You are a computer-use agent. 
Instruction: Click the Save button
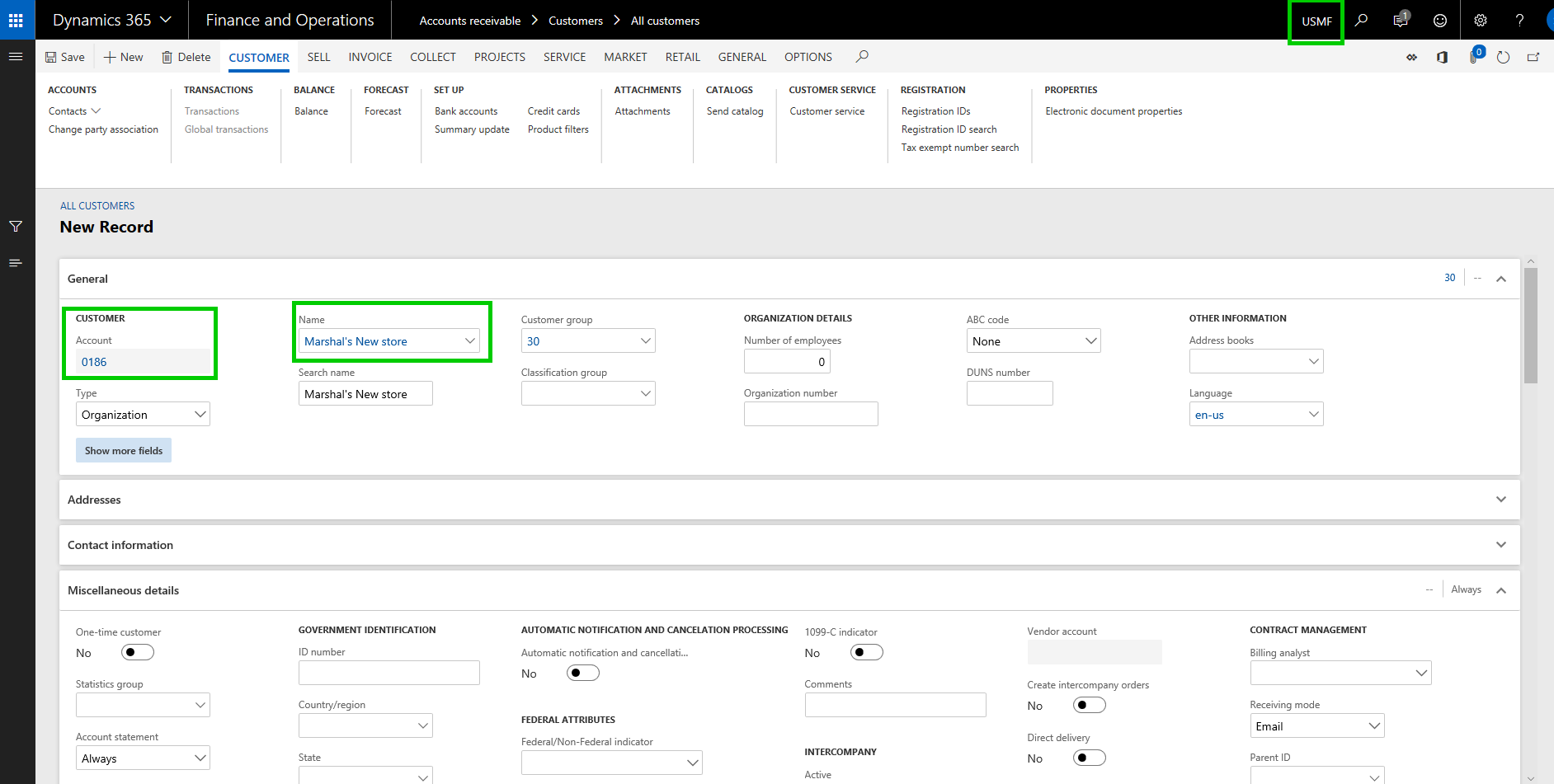click(64, 57)
